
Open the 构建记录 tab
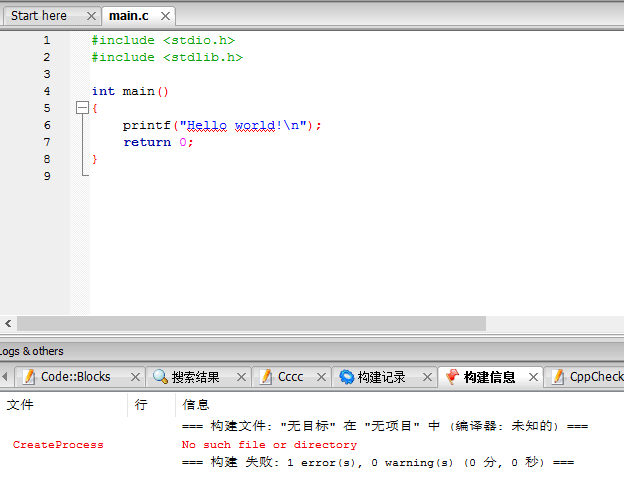point(381,377)
